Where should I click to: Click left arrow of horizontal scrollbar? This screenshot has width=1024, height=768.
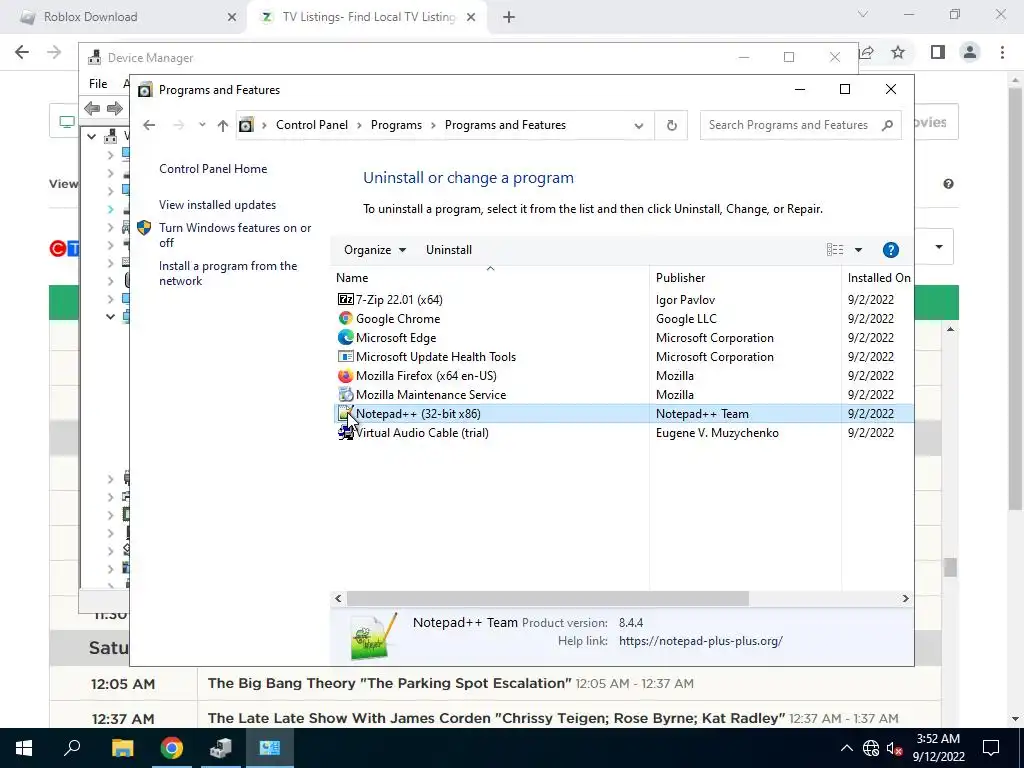pos(338,598)
